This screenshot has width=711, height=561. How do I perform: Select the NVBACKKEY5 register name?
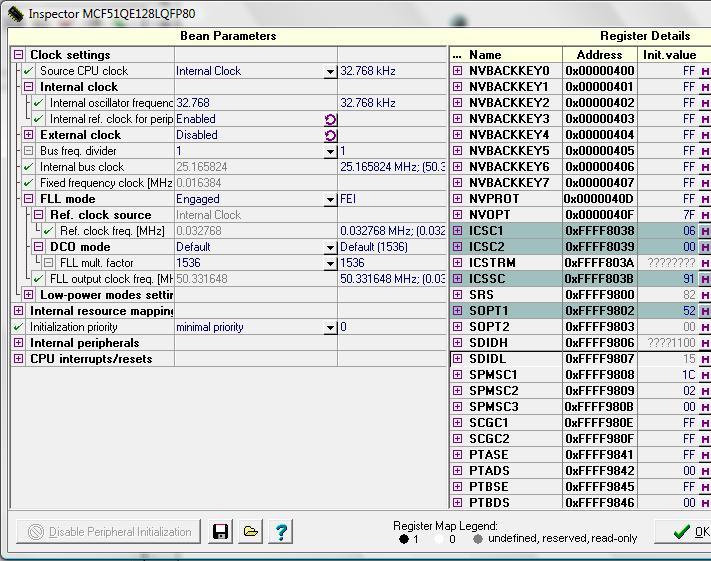point(509,151)
